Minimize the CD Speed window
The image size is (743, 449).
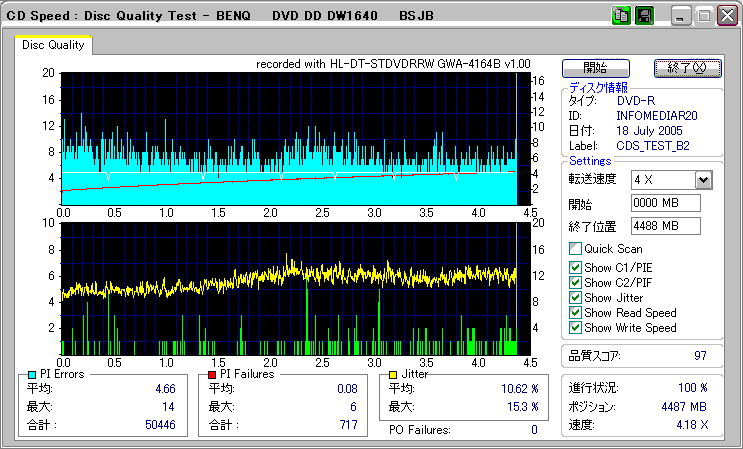(681, 17)
